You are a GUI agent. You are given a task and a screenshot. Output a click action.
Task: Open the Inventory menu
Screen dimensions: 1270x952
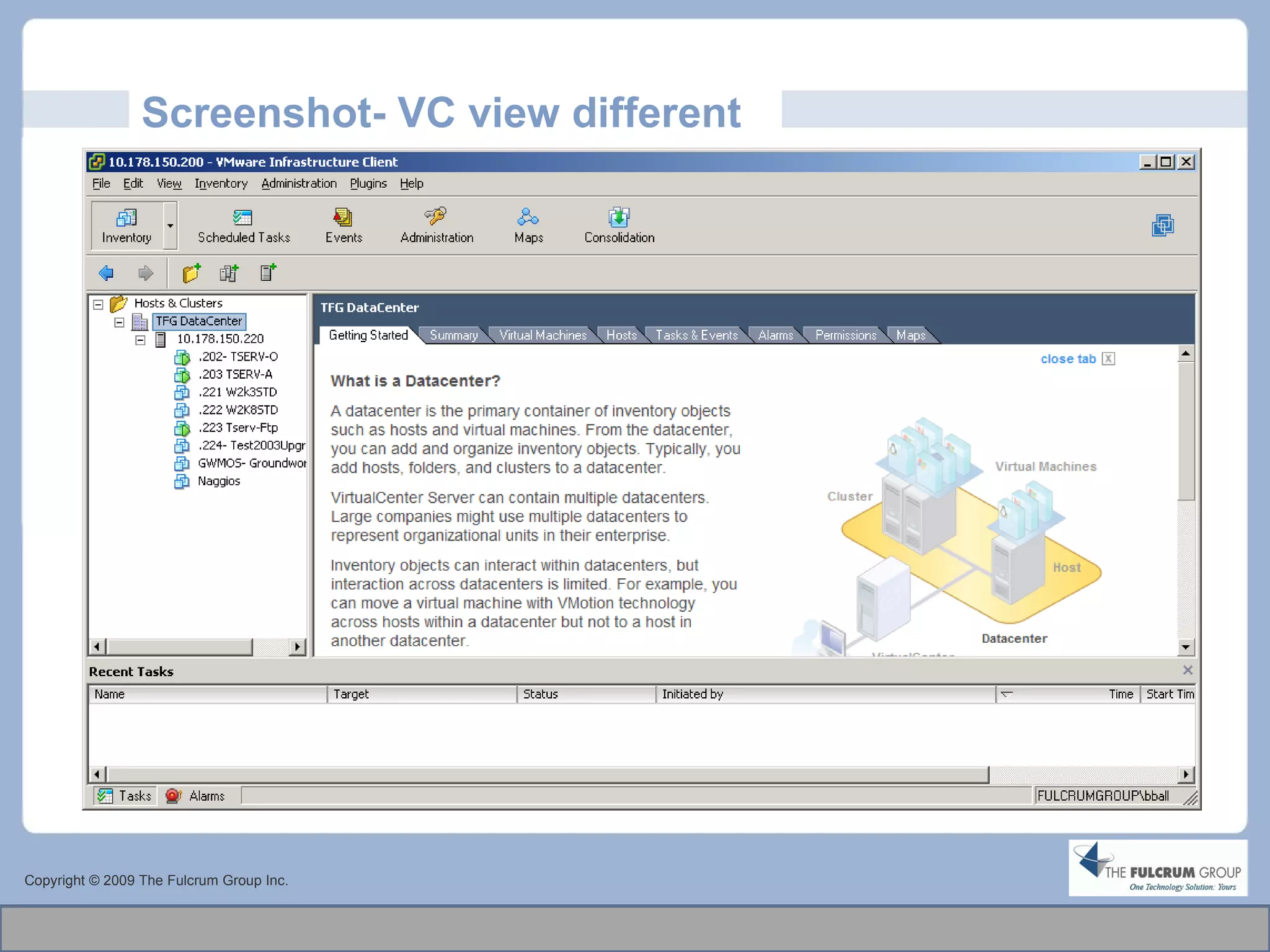click(221, 183)
